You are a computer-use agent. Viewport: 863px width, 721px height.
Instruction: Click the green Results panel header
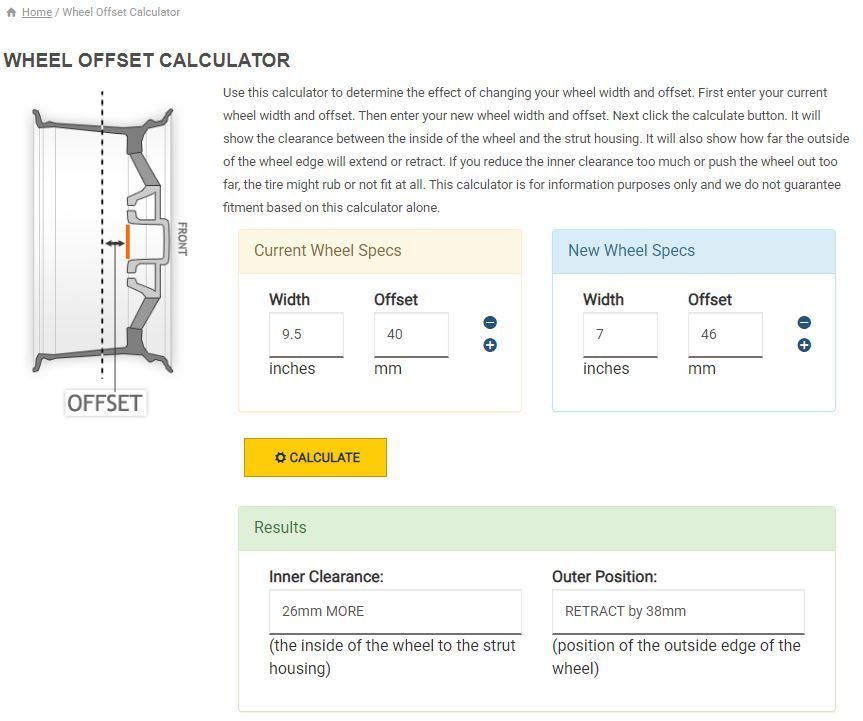click(x=536, y=528)
